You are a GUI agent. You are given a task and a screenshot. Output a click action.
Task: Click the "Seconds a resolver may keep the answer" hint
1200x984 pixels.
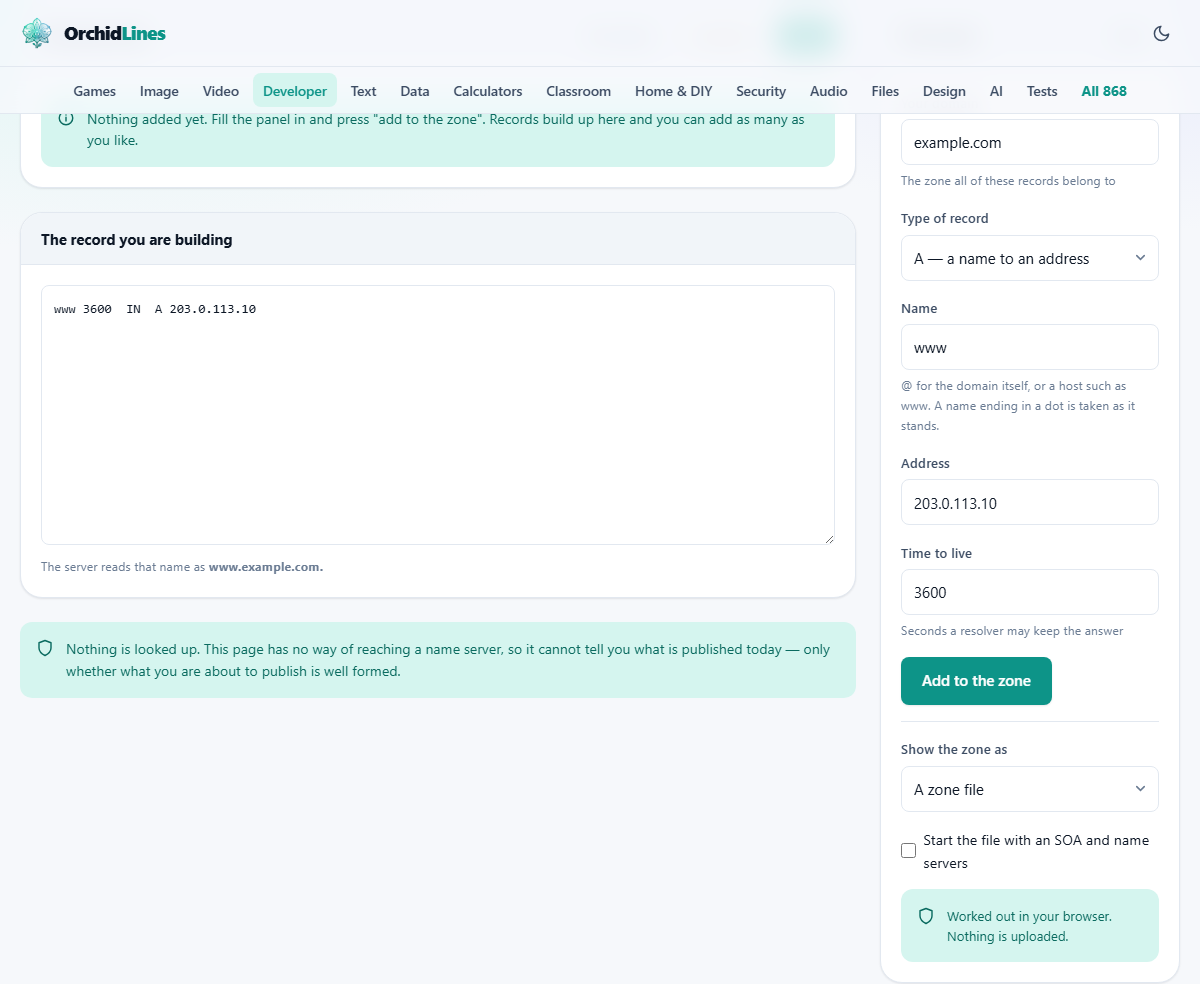[1012, 631]
